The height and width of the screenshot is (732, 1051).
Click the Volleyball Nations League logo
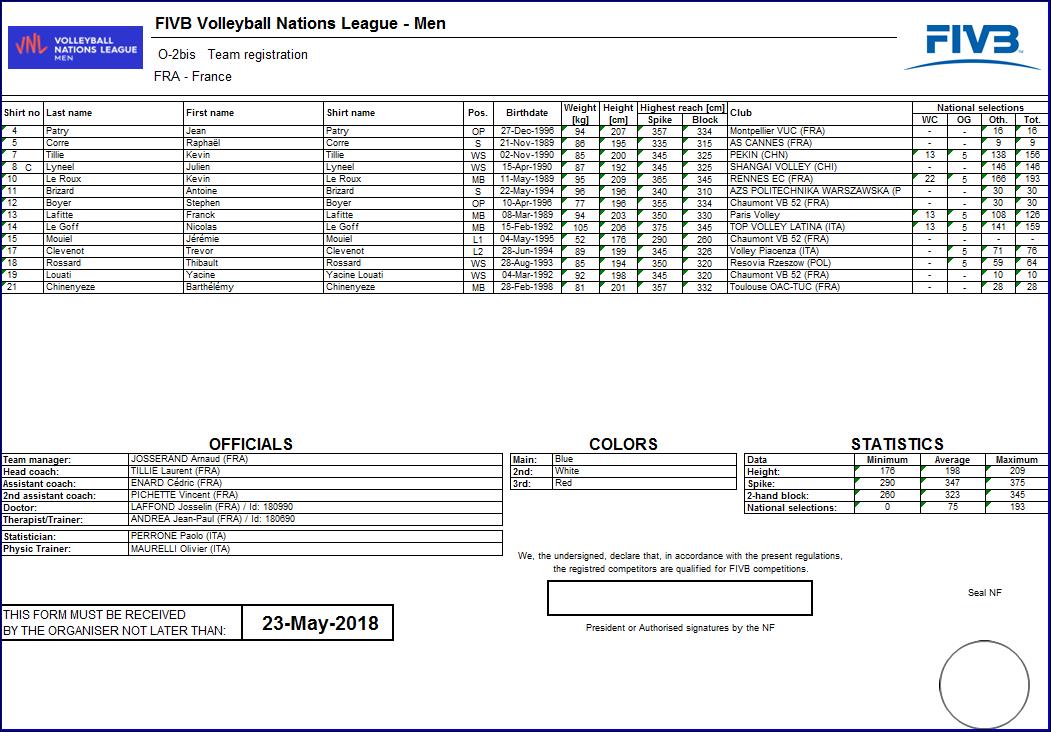(x=75, y=47)
